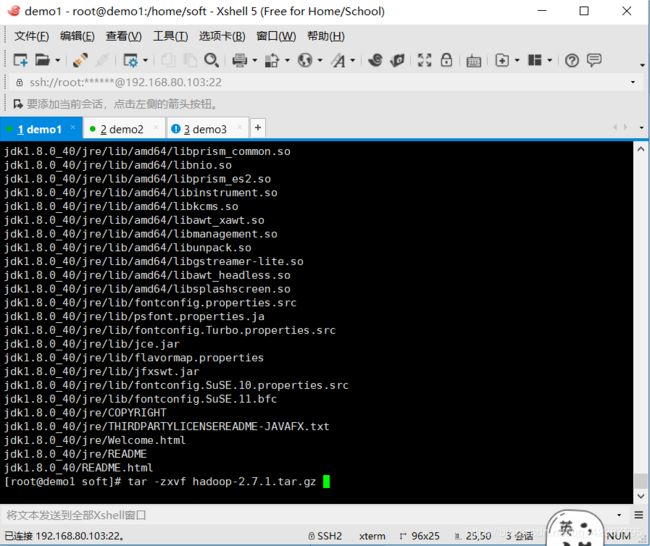Click the tar -zxvf hadoop command line

pos(167,482)
